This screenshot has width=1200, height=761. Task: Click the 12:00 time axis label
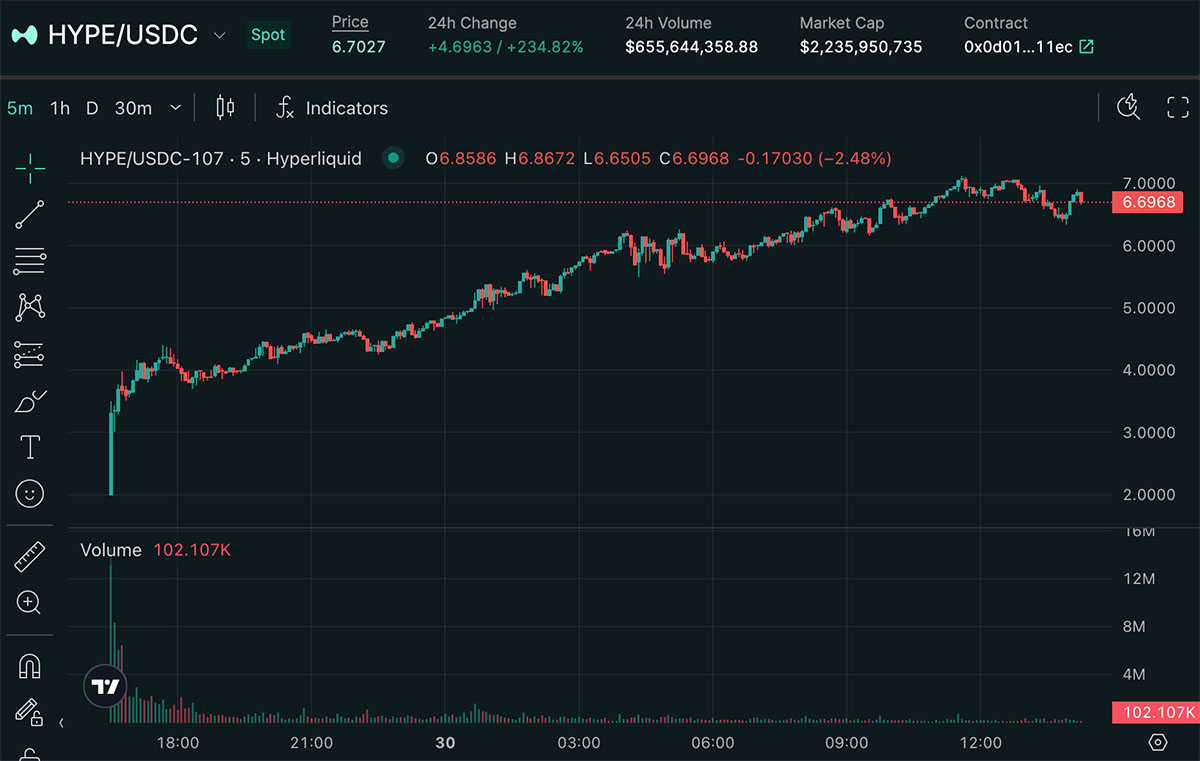click(980, 742)
